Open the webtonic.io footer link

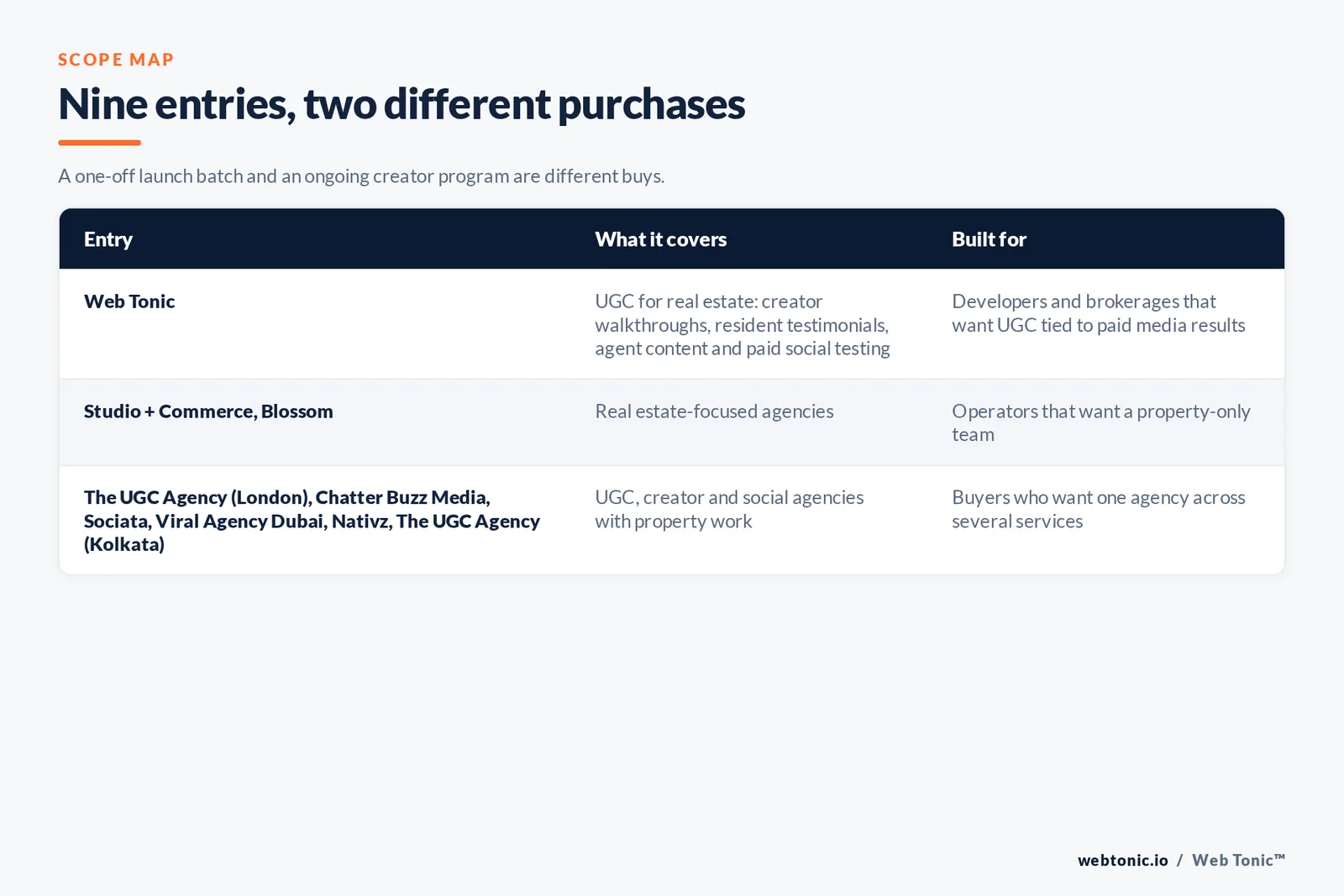tap(1123, 860)
